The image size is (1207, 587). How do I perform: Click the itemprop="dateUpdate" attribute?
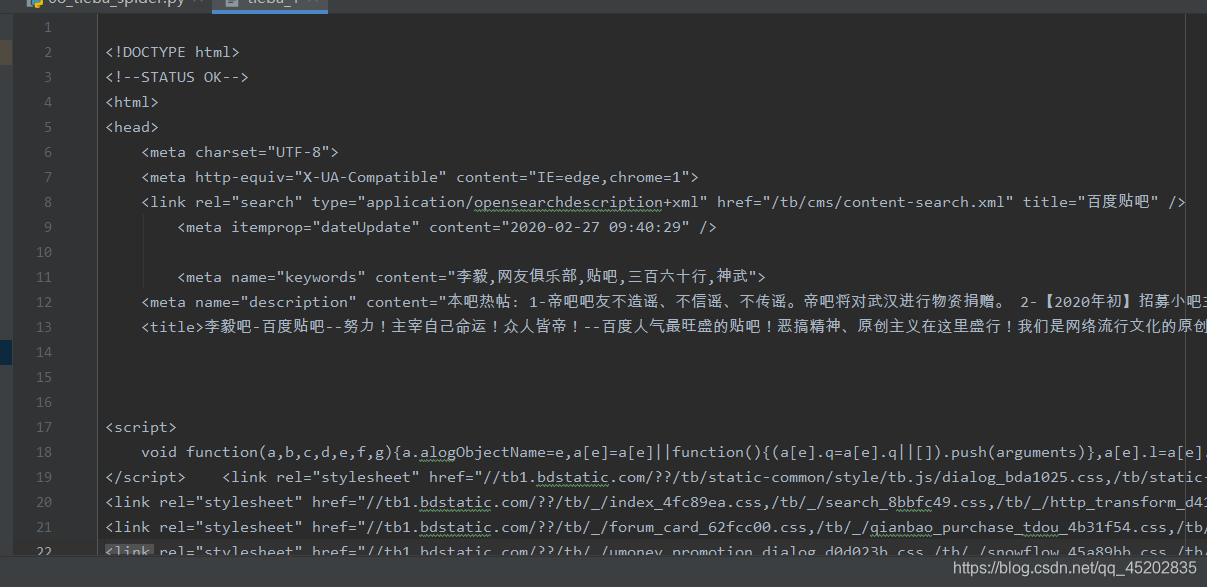click(325, 227)
